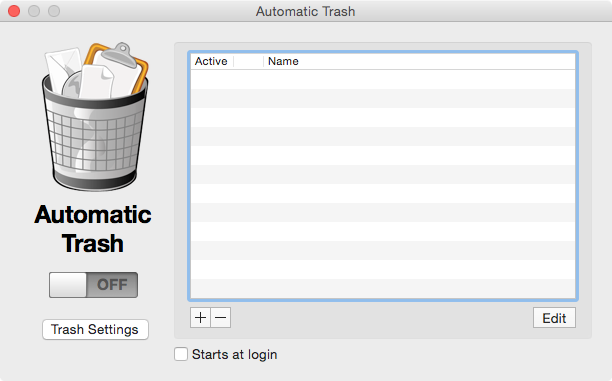Viewport: 612px width, 381px height.
Task: Enable the Starts at login checkbox
Action: [x=181, y=354]
